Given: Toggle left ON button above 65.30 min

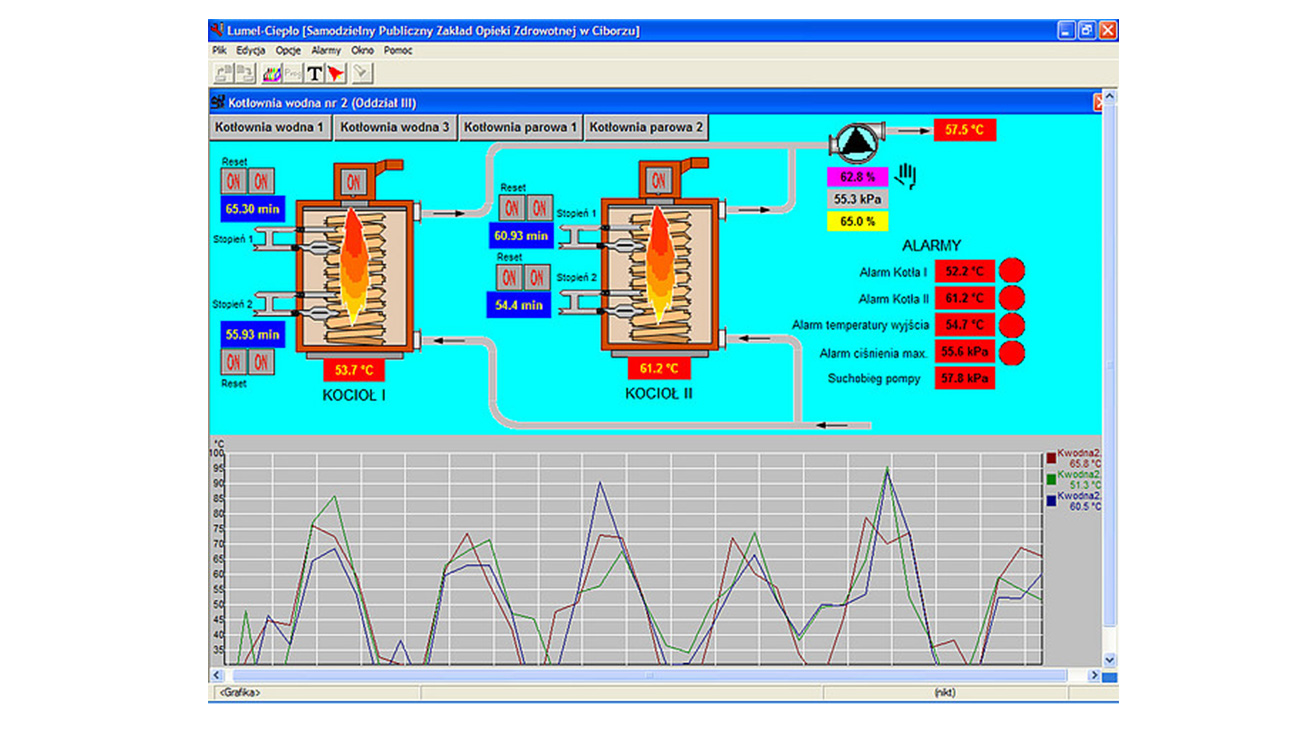Looking at the screenshot, I should 234,181.
